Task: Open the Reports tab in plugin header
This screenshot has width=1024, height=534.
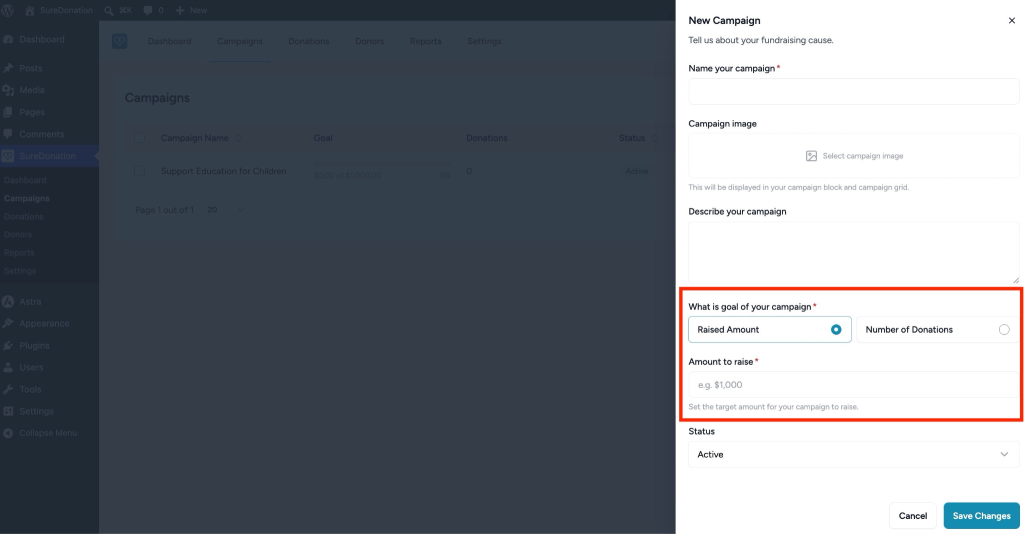Action: [426, 41]
